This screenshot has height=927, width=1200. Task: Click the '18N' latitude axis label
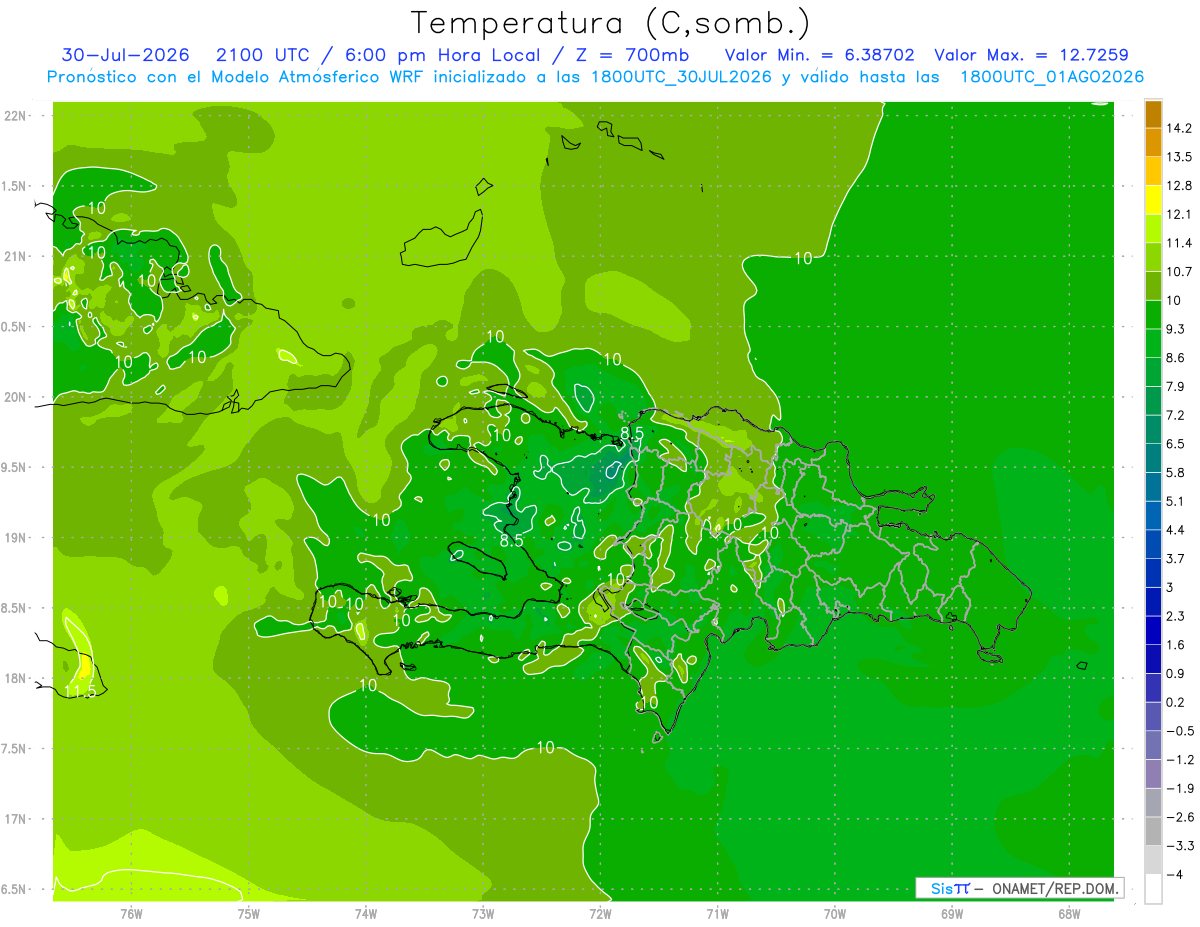click(14, 679)
